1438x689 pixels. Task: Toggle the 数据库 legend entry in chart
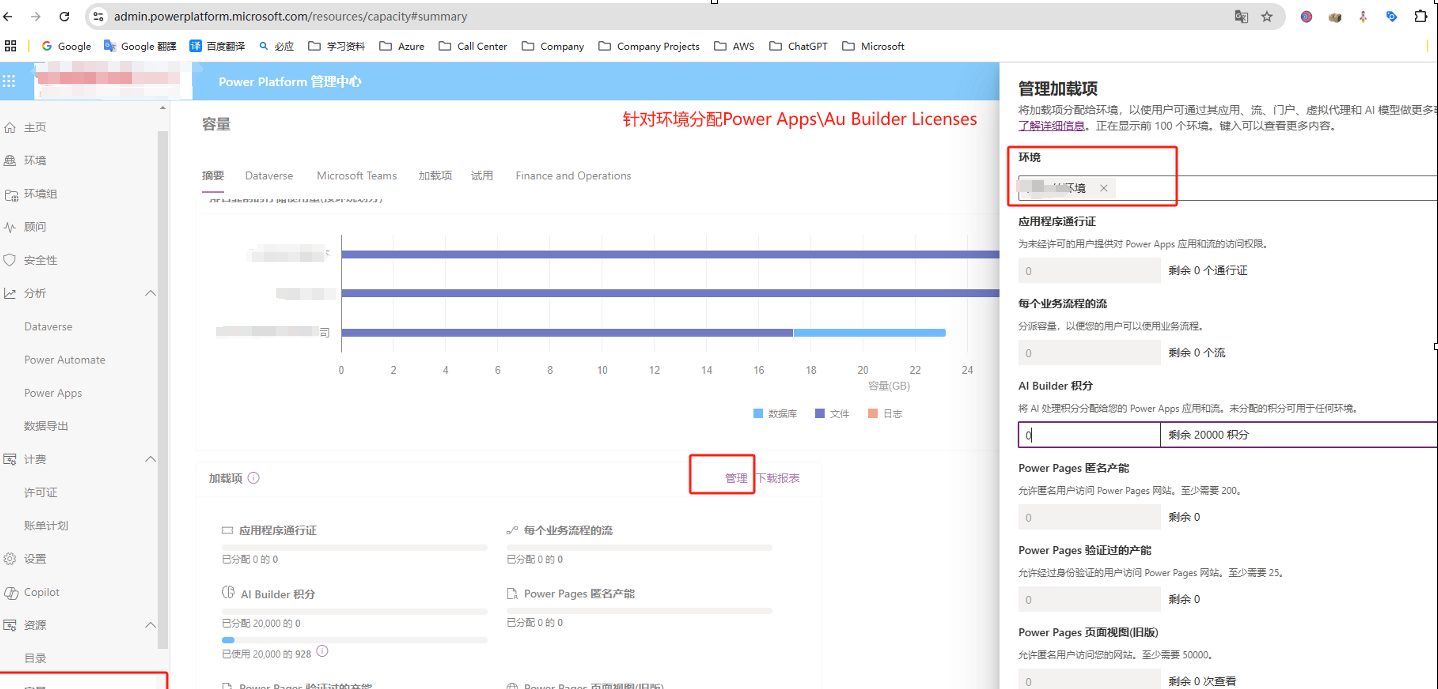tap(775, 413)
